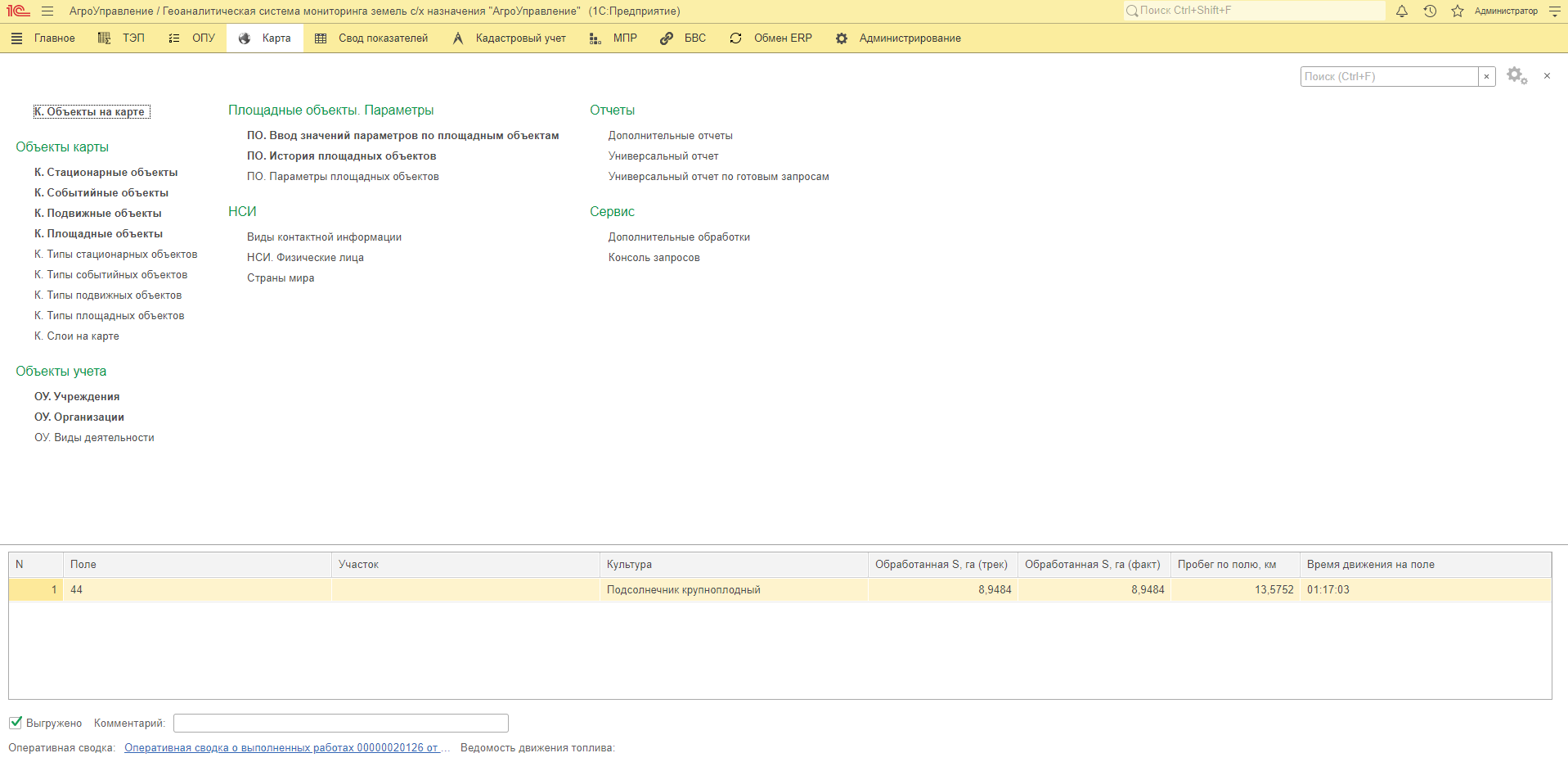This screenshot has width=1568, height=762.
Task: Click the Поле column header
Action: point(197,565)
